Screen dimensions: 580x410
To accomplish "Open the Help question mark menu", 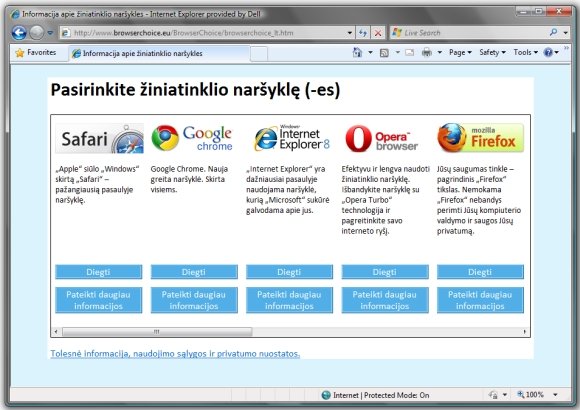I will (x=551, y=53).
